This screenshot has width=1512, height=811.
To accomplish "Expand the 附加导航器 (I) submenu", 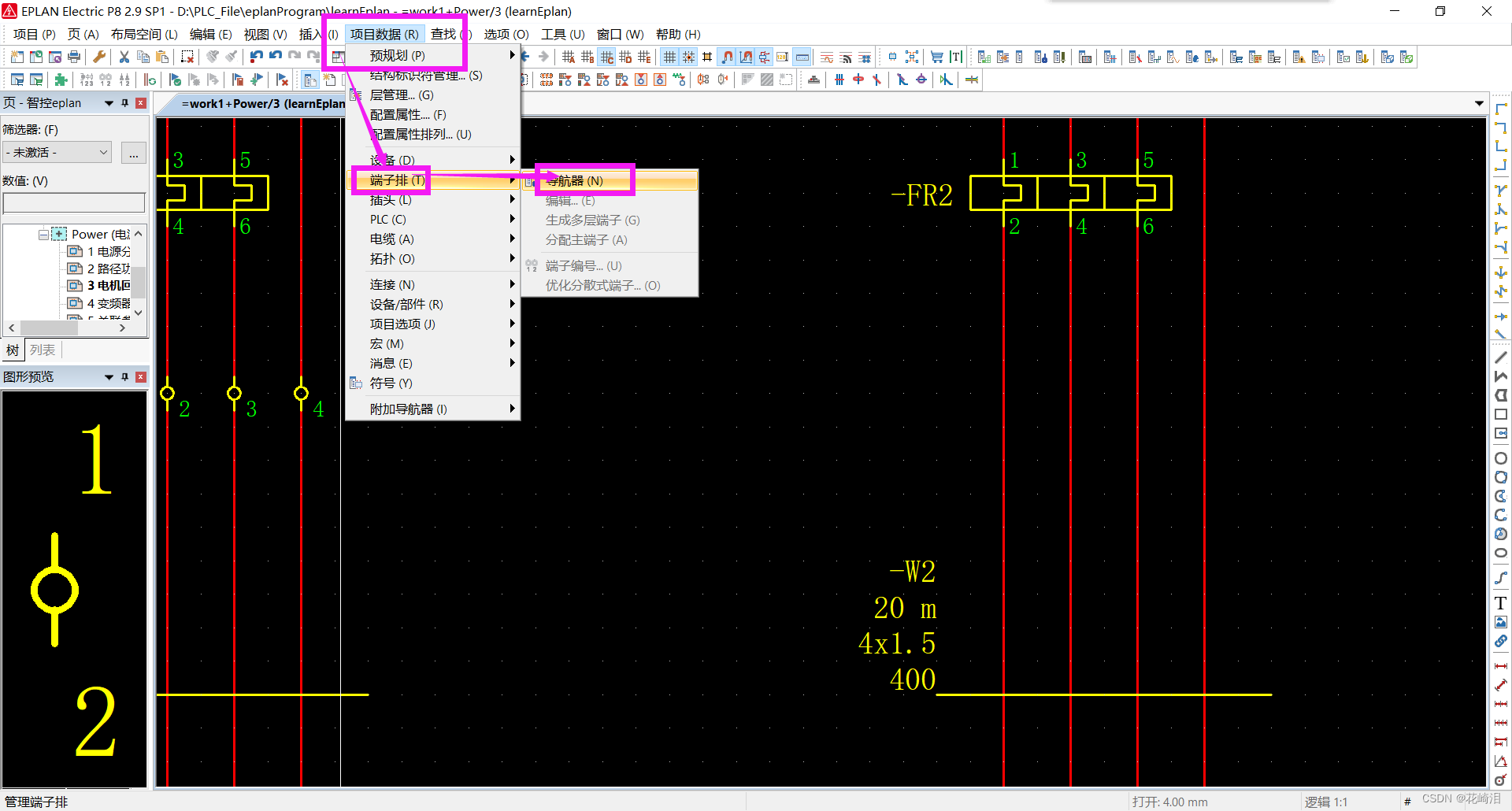I will click(432, 409).
